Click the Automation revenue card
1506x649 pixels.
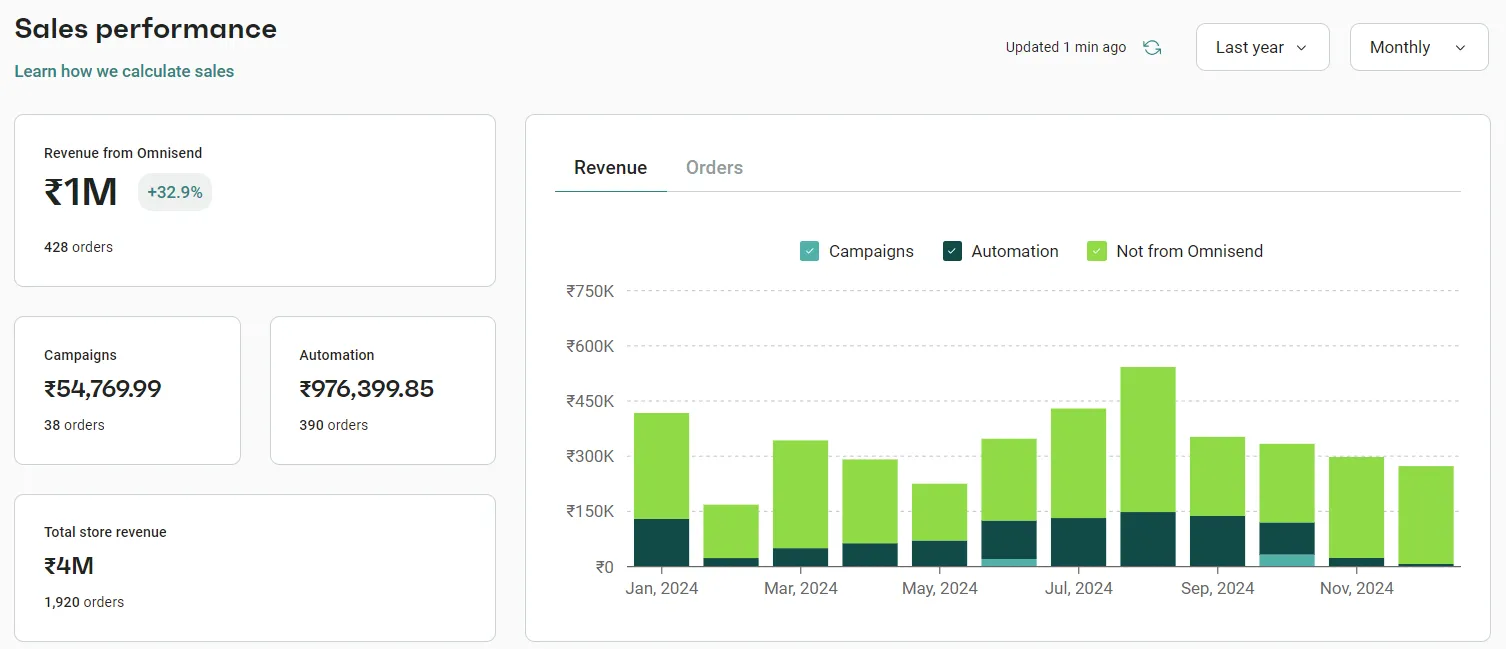coord(382,390)
